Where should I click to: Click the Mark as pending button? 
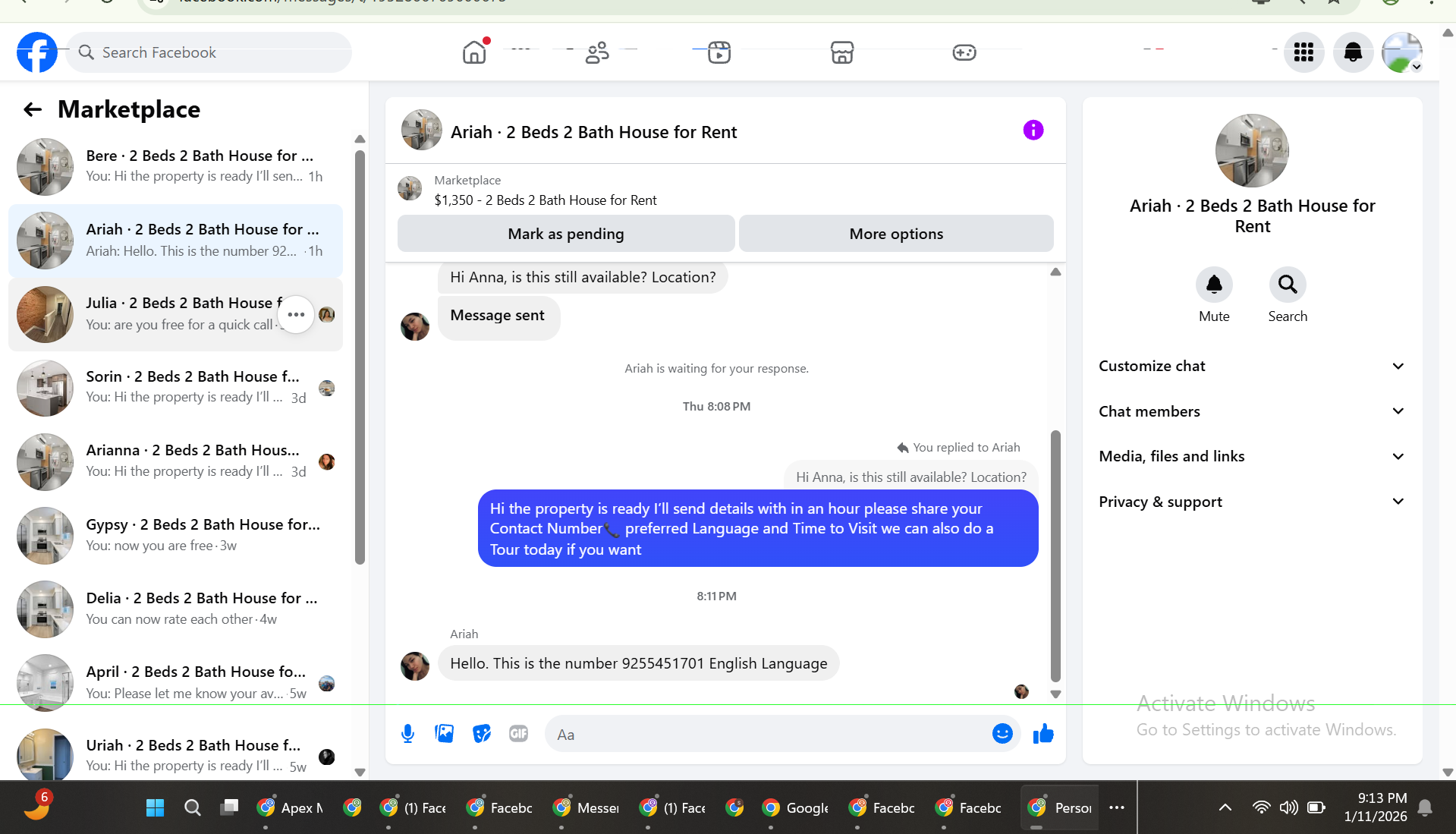566,234
